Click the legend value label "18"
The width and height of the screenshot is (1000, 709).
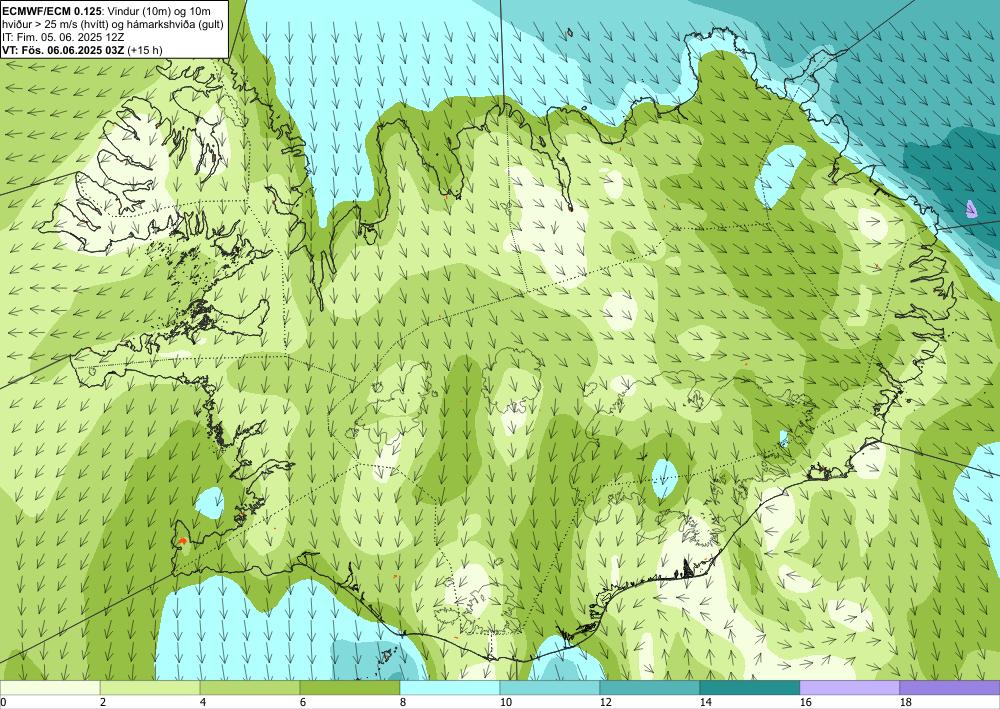point(905,702)
